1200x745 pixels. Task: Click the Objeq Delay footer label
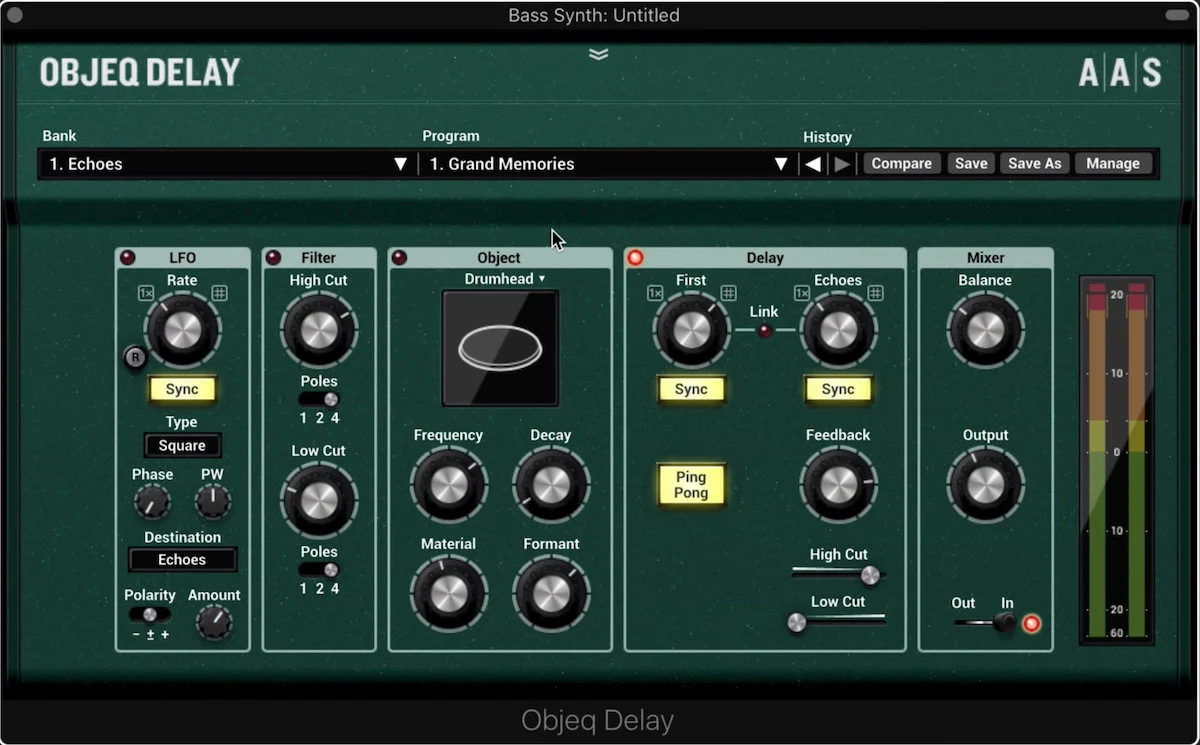point(598,720)
